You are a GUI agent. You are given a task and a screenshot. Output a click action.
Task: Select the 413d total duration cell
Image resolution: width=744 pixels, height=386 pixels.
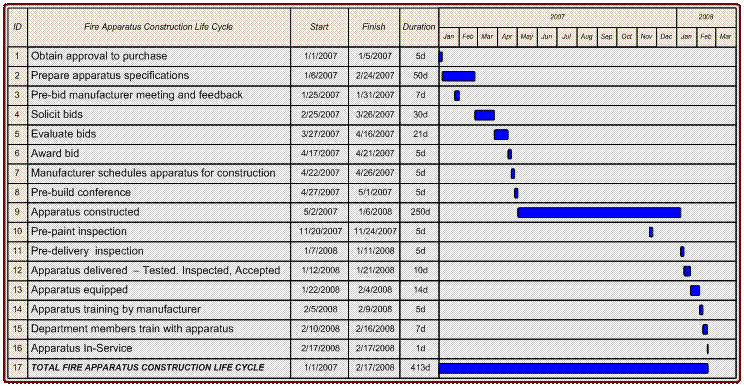(x=419, y=368)
